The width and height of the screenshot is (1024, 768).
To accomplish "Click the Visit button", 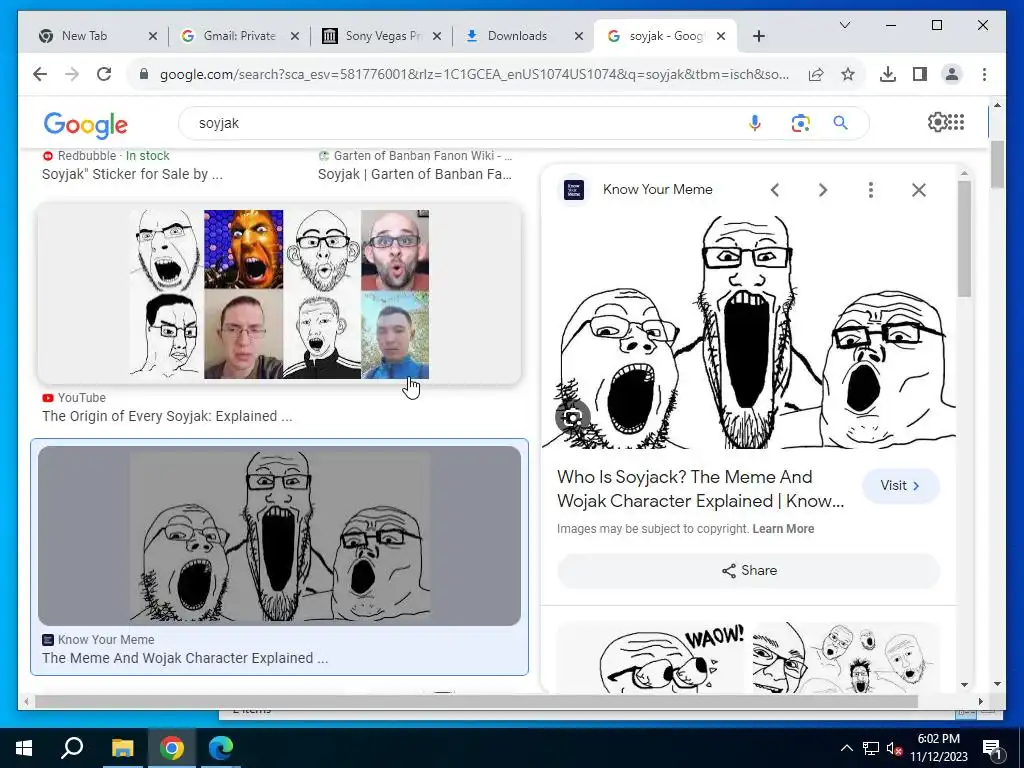I will (x=901, y=486).
